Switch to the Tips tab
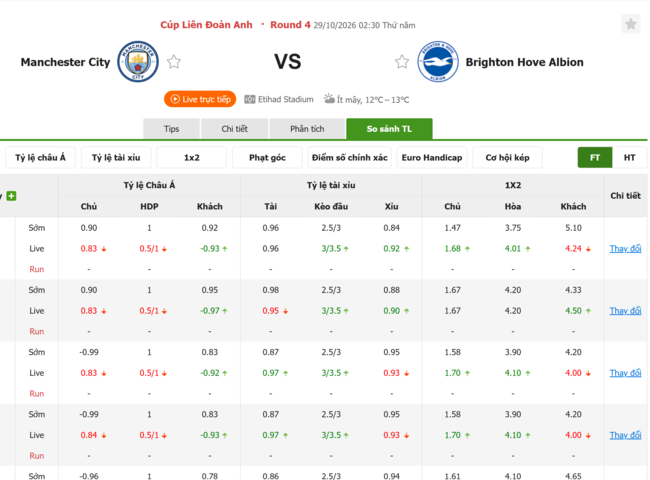 tap(171, 129)
